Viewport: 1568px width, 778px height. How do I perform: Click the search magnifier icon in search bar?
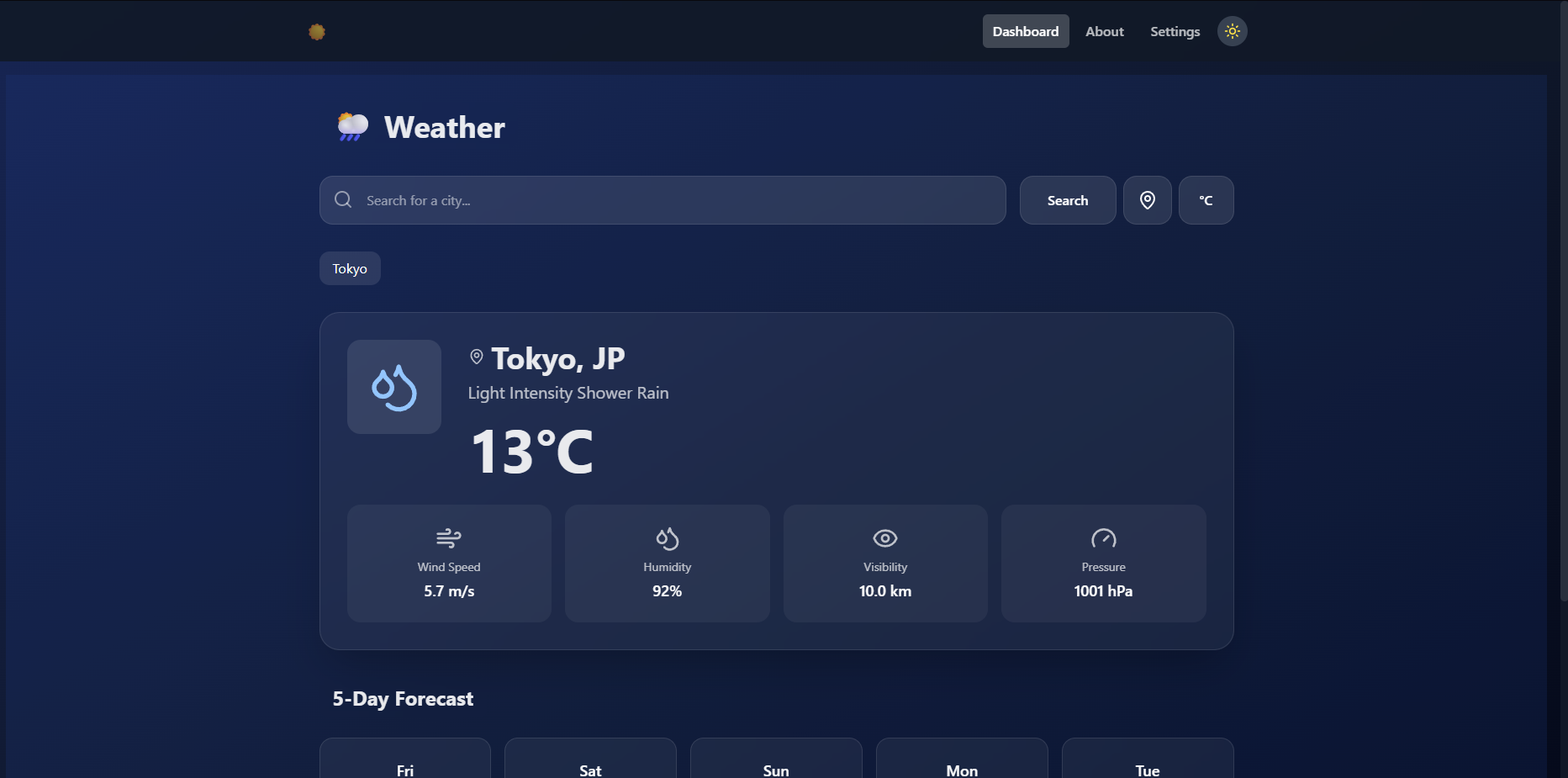(x=343, y=199)
